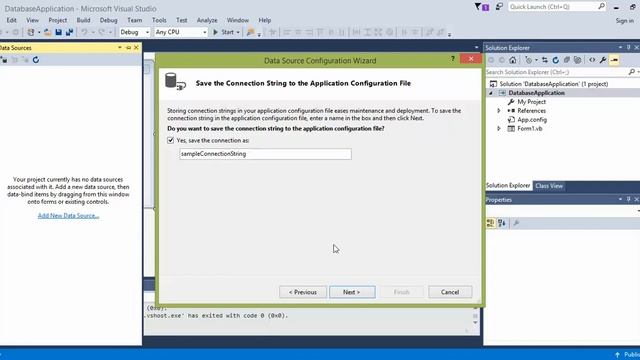Click feedback icon beside Quick Launch
The width and height of the screenshot is (640, 360).
pyautogui.click(x=499, y=7)
